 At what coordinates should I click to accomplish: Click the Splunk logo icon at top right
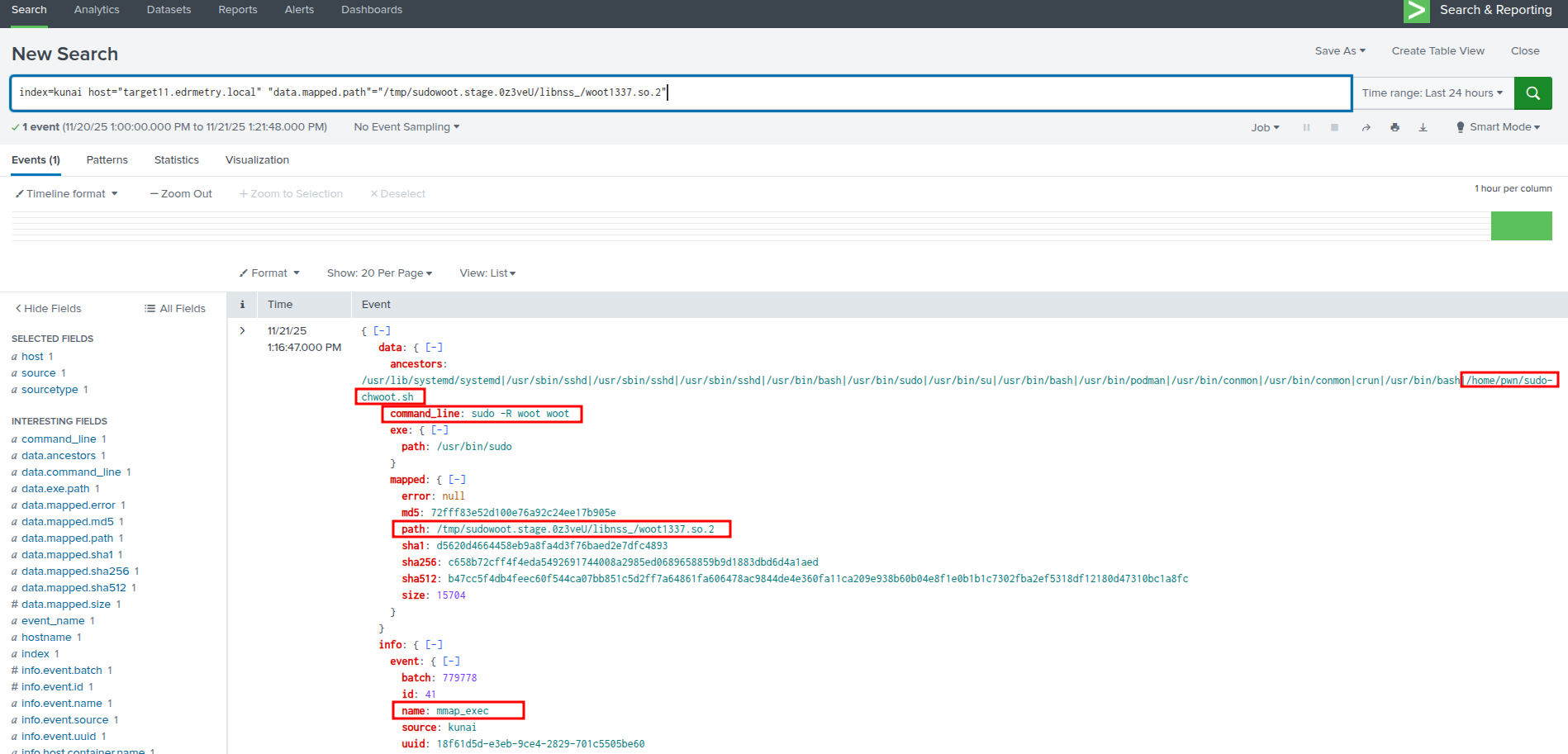pos(1416,11)
